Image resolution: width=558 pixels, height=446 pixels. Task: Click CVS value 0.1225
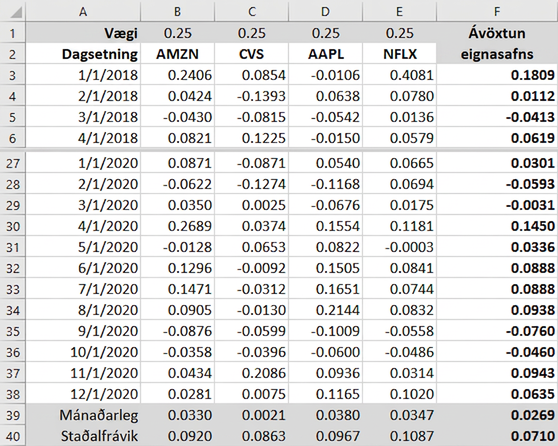251,138
